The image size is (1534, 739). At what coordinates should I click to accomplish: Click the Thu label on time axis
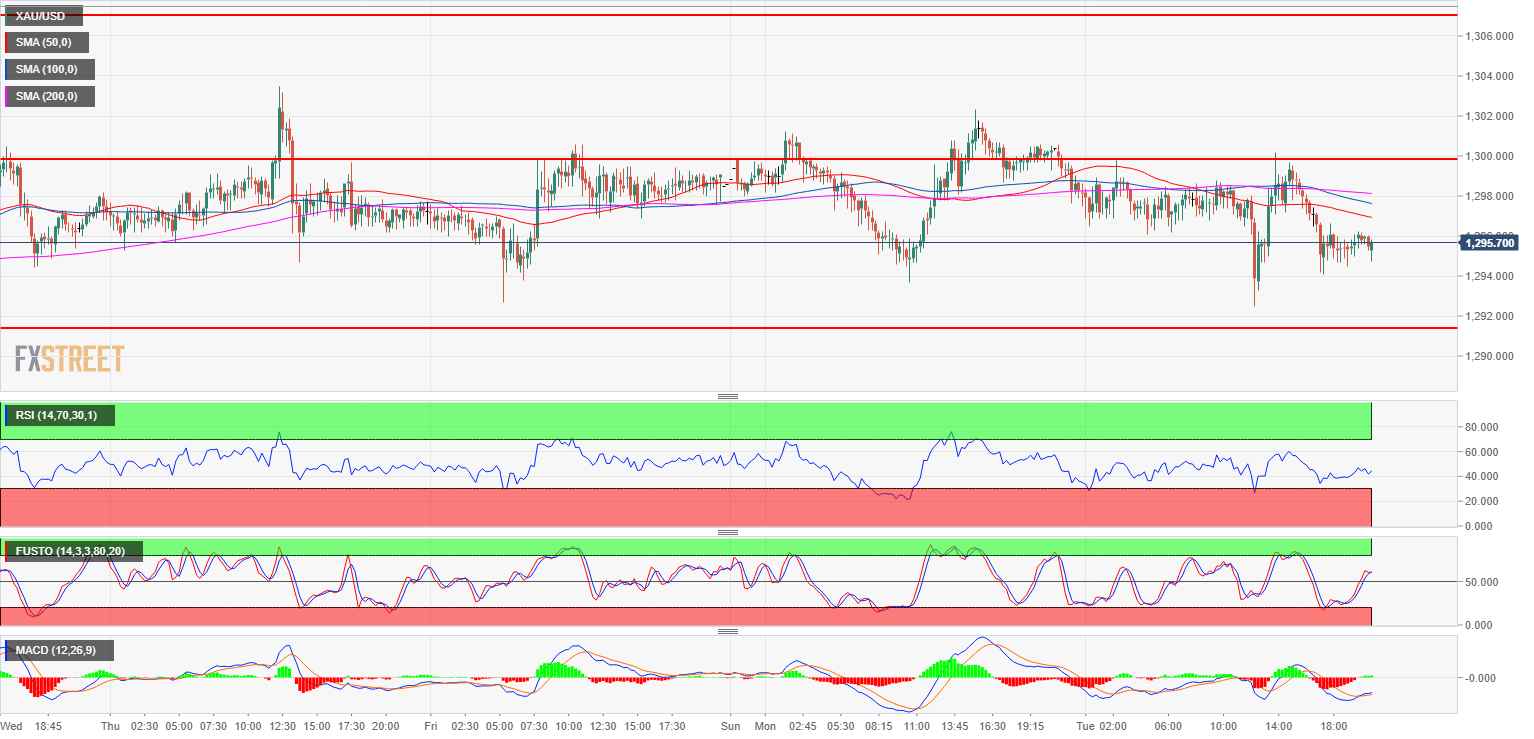pos(110,726)
